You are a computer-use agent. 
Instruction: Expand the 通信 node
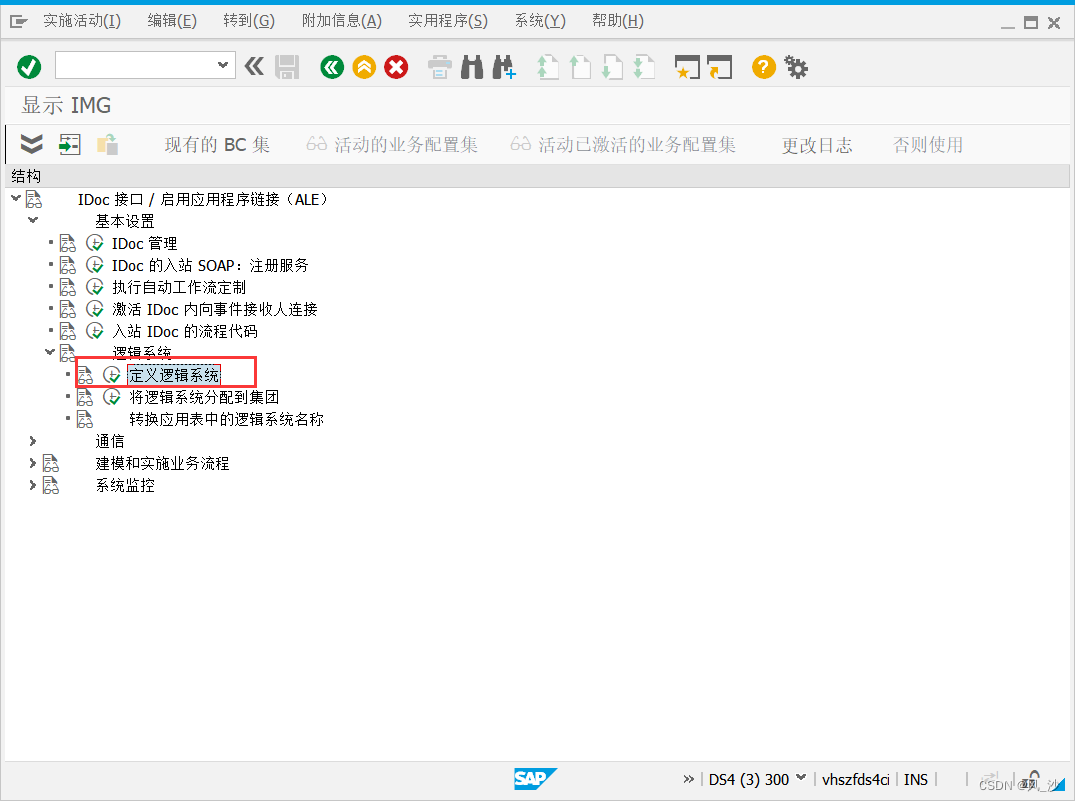point(32,440)
